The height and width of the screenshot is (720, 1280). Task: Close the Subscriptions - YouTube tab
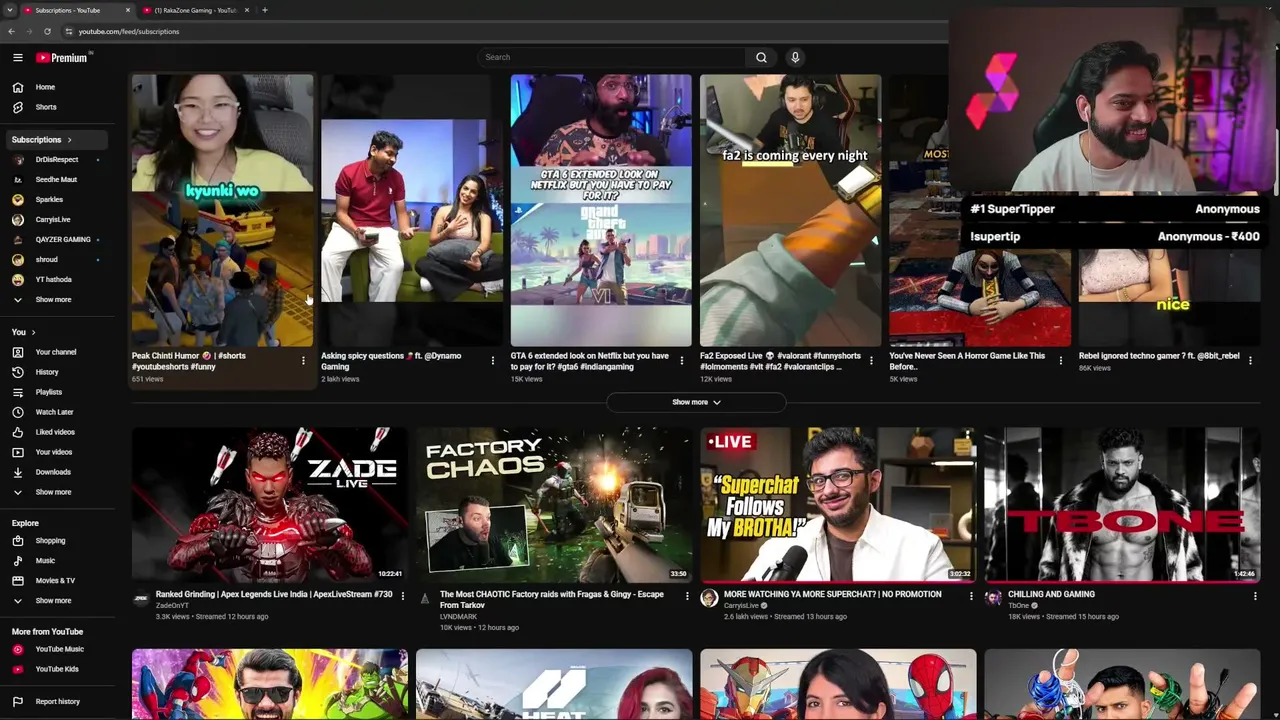(128, 10)
